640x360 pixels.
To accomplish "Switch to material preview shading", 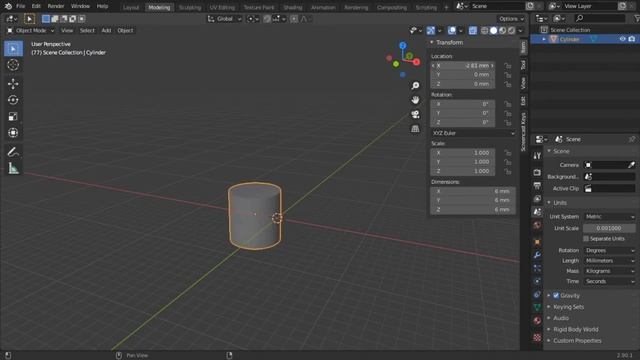I will coord(502,30).
